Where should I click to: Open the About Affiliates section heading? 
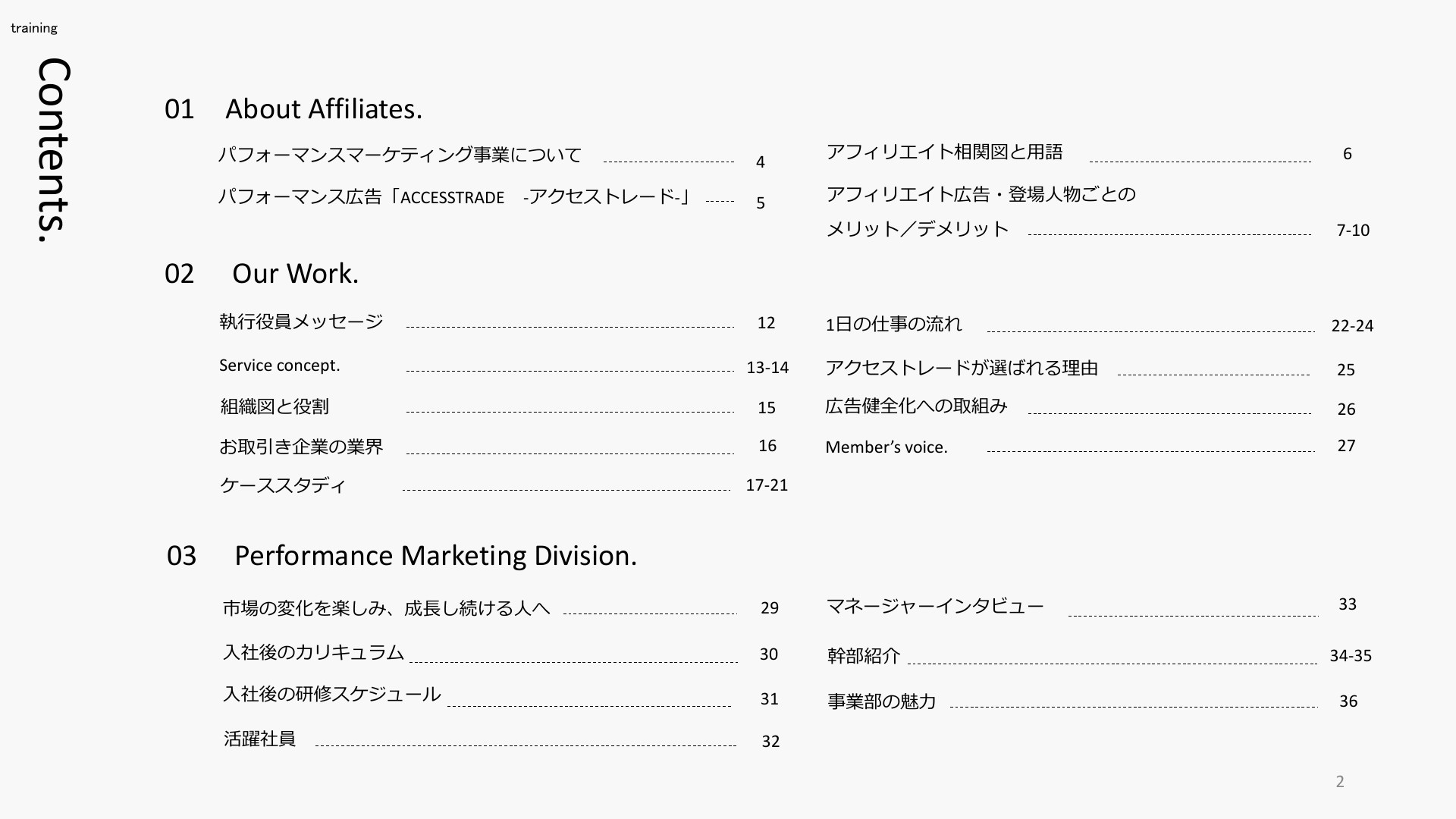(x=324, y=109)
